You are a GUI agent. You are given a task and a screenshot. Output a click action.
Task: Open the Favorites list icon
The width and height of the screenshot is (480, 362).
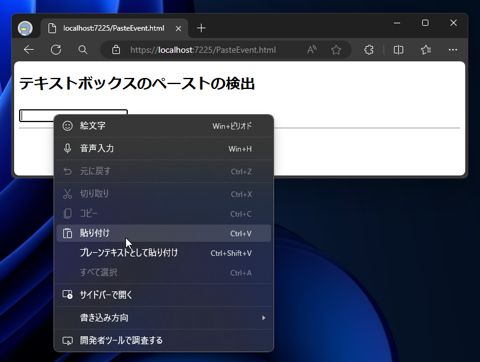(426, 50)
